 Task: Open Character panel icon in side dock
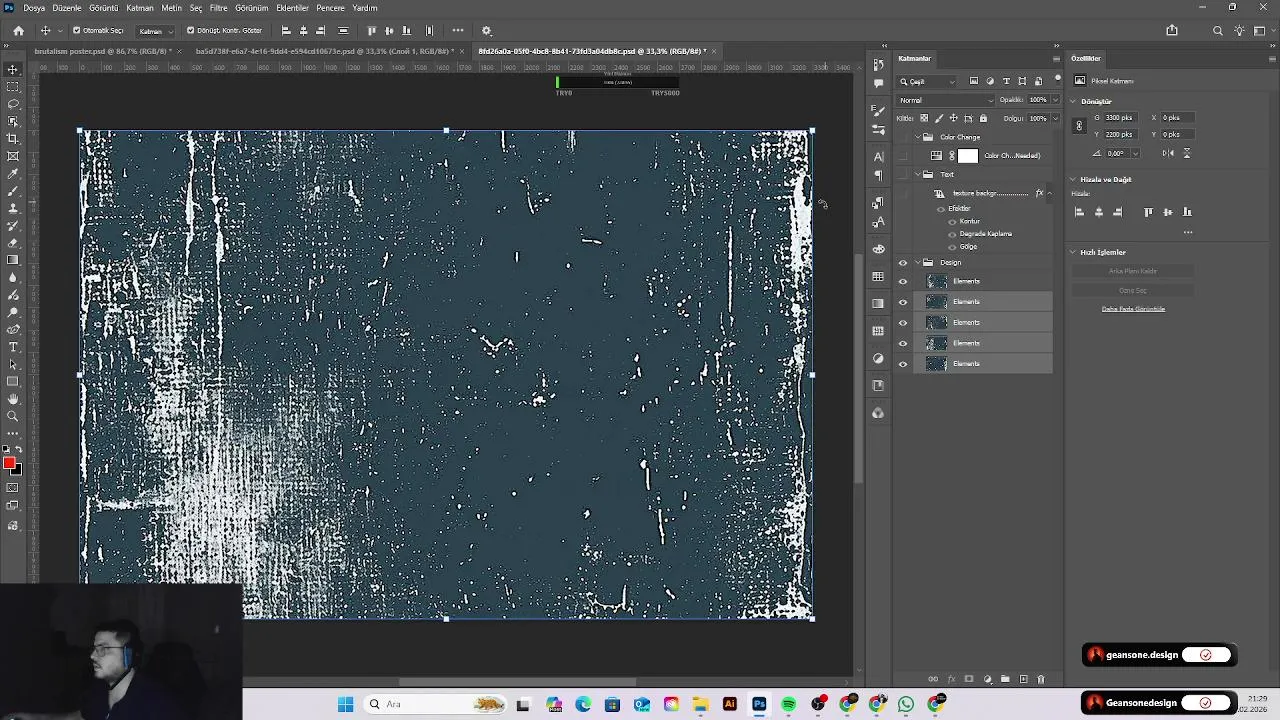tap(878, 156)
